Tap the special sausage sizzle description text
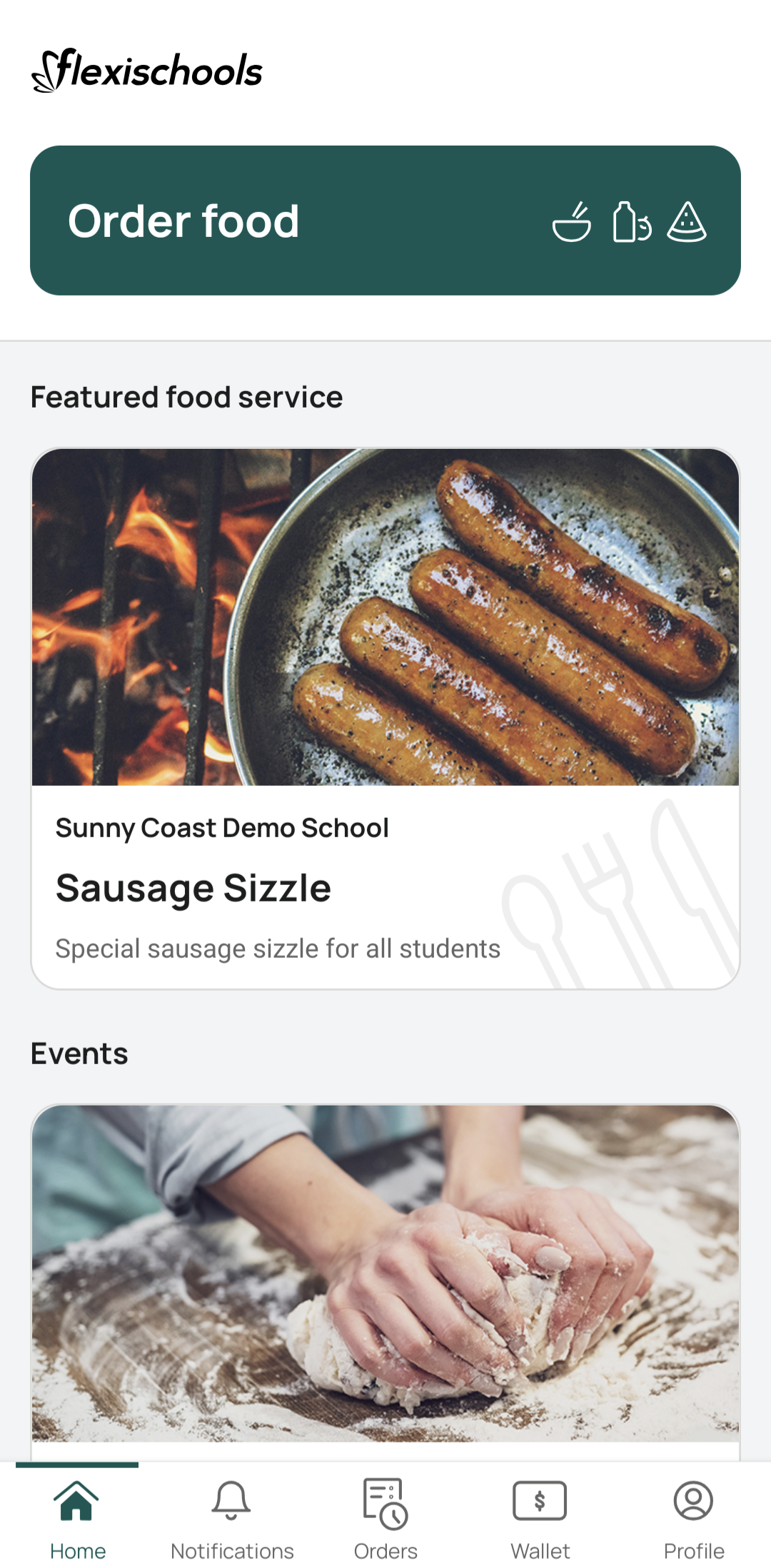Image resolution: width=771 pixels, height=1568 pixels. 278,949
